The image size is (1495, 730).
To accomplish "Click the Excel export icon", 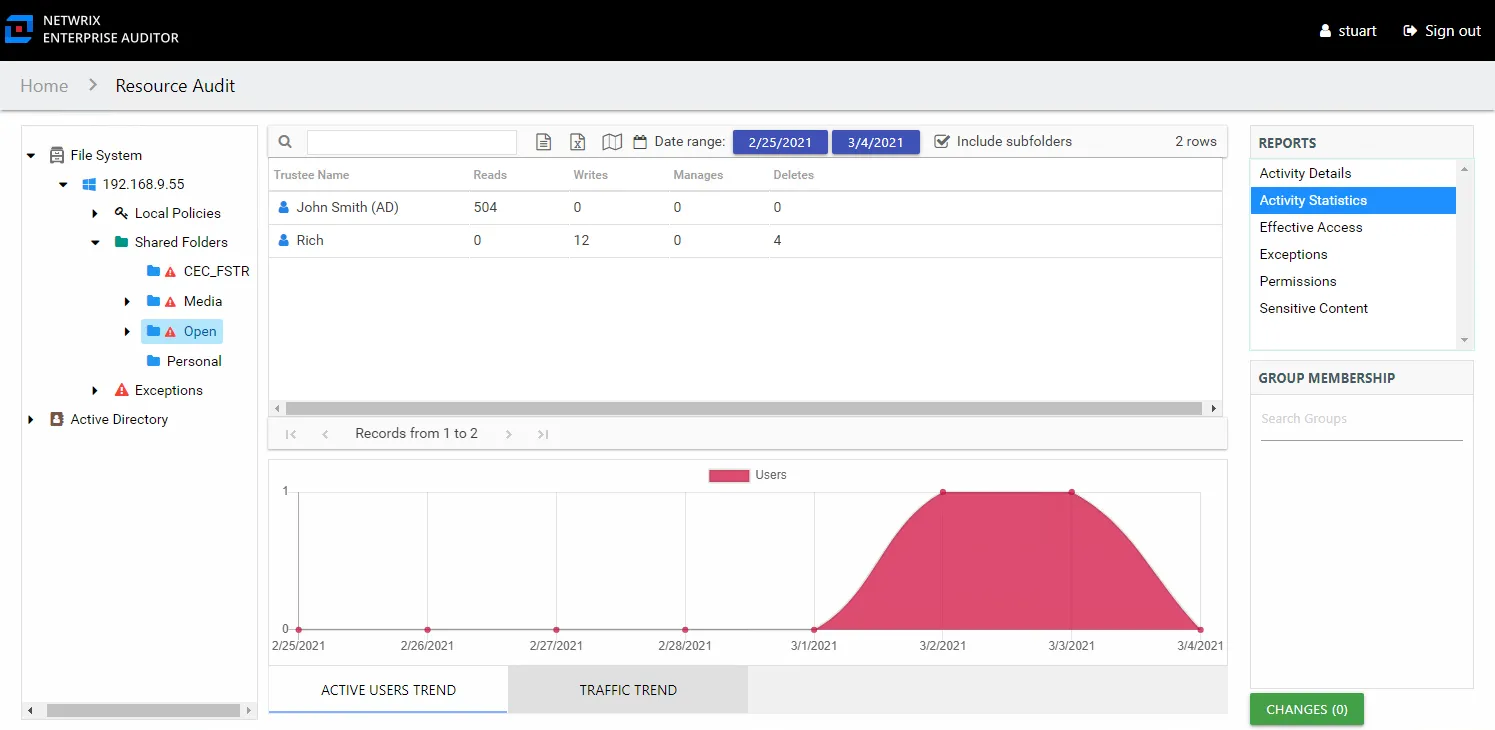I will pyautogui.click(x=577, y=142).
